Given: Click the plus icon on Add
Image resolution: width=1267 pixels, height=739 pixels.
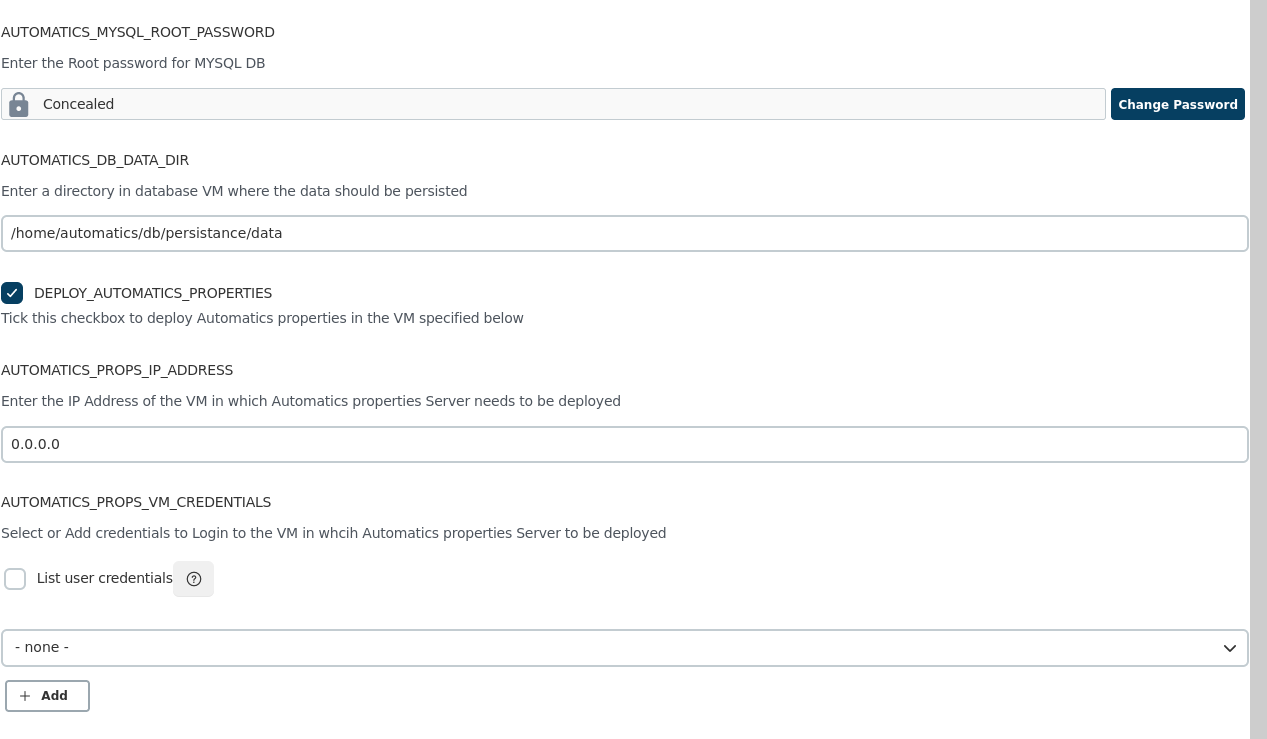Looking at the screenshot, I should (25, 696).
